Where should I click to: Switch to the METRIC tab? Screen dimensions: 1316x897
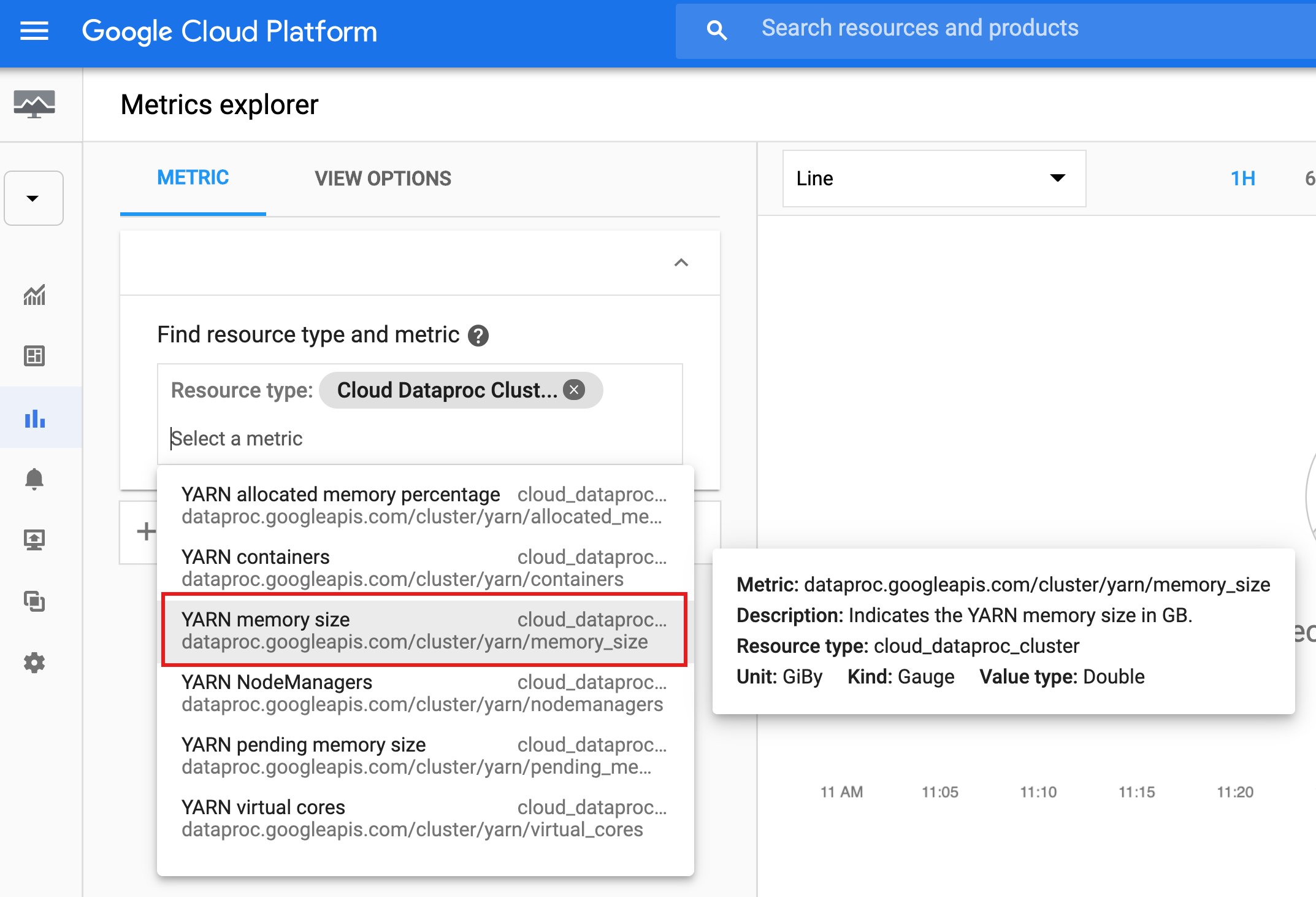[193, 178]
